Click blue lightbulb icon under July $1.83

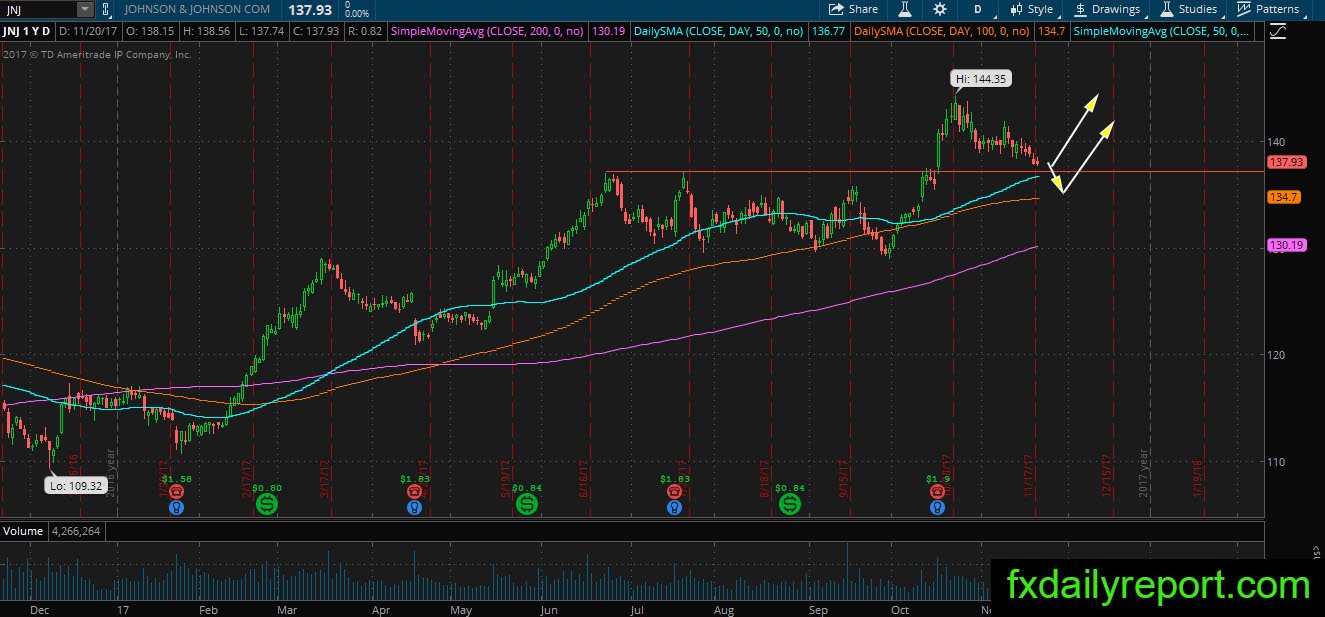point(675,507)
